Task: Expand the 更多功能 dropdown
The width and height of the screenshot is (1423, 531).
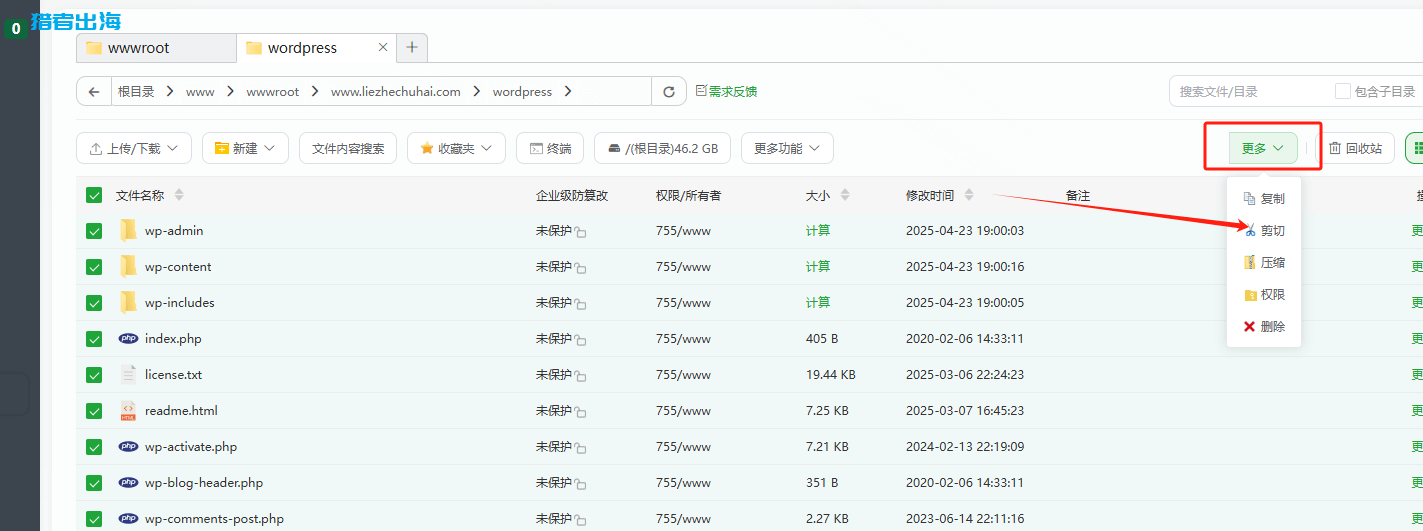Action: [787, 148]
